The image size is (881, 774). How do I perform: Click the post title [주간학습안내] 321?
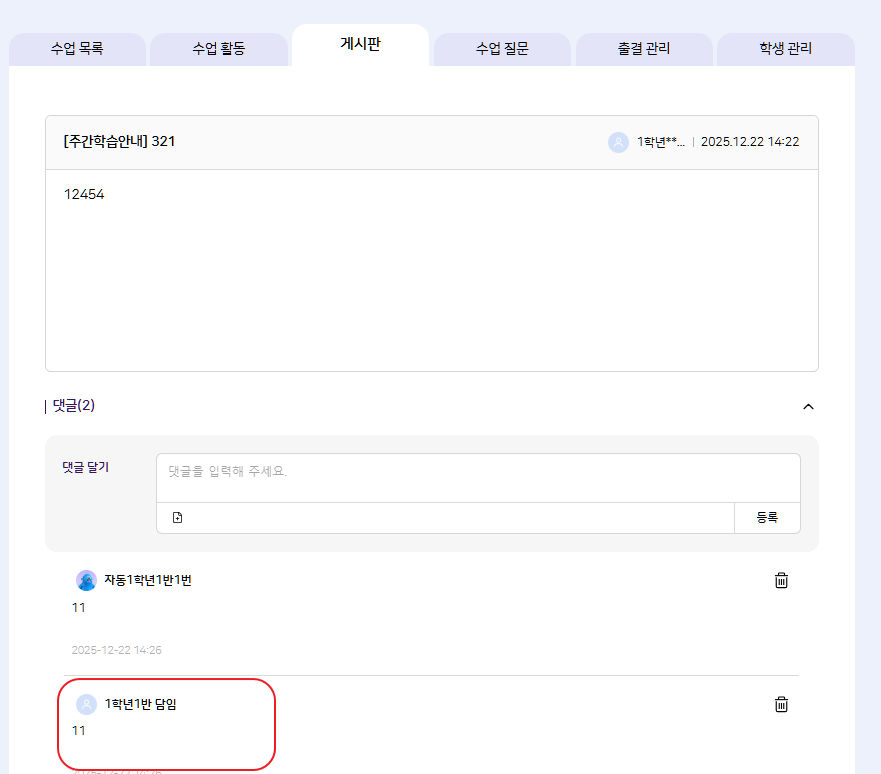(119, 142)
